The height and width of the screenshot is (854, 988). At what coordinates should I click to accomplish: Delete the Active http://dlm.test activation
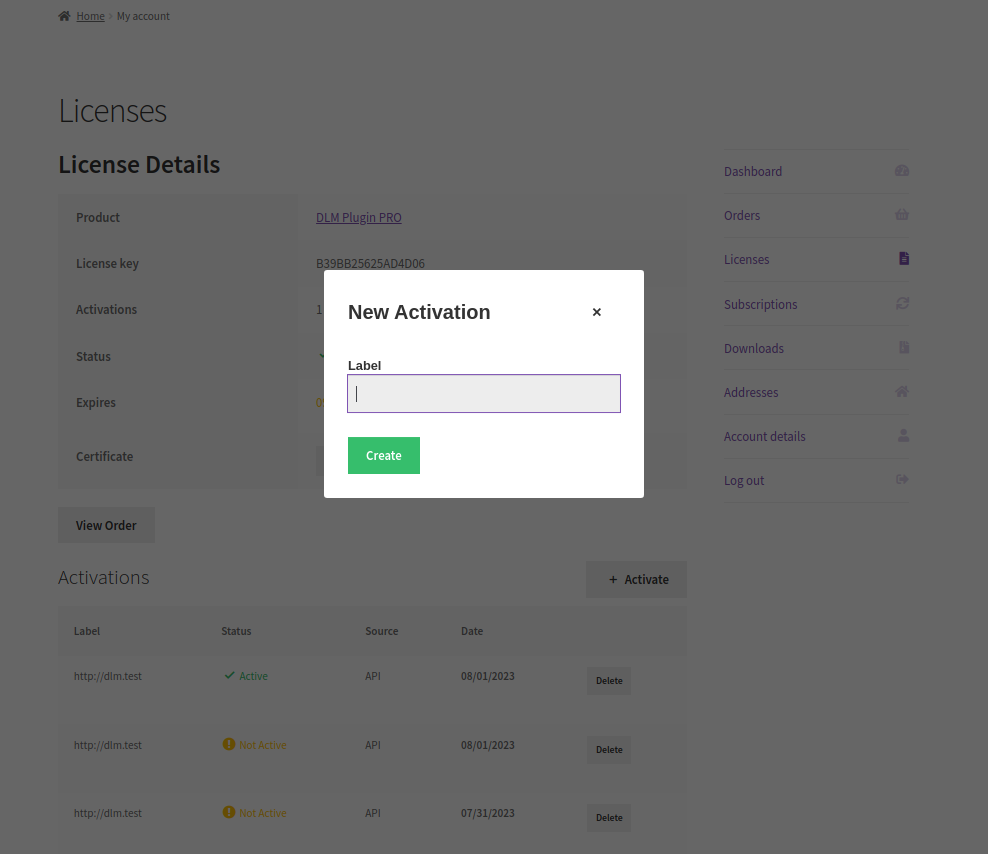coord(609,681)
